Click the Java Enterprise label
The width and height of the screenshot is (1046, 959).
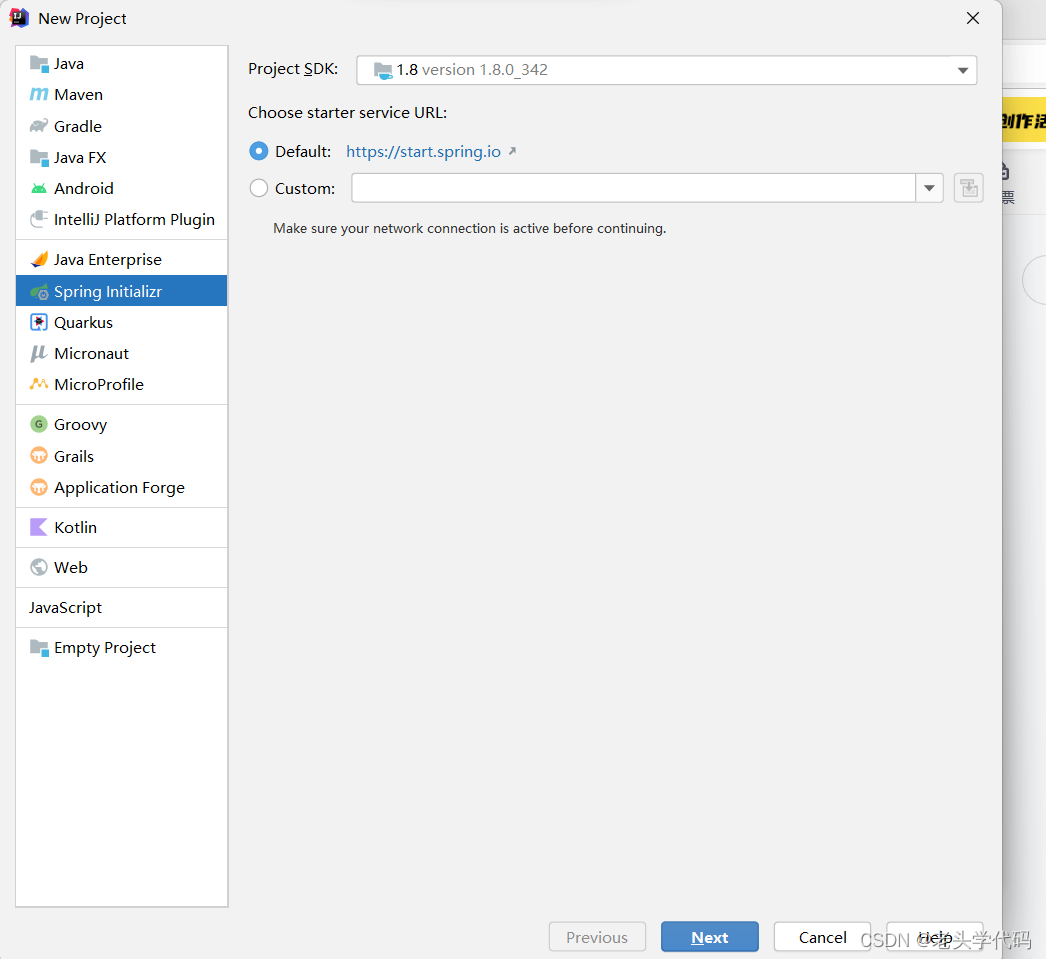pos(108,259)
